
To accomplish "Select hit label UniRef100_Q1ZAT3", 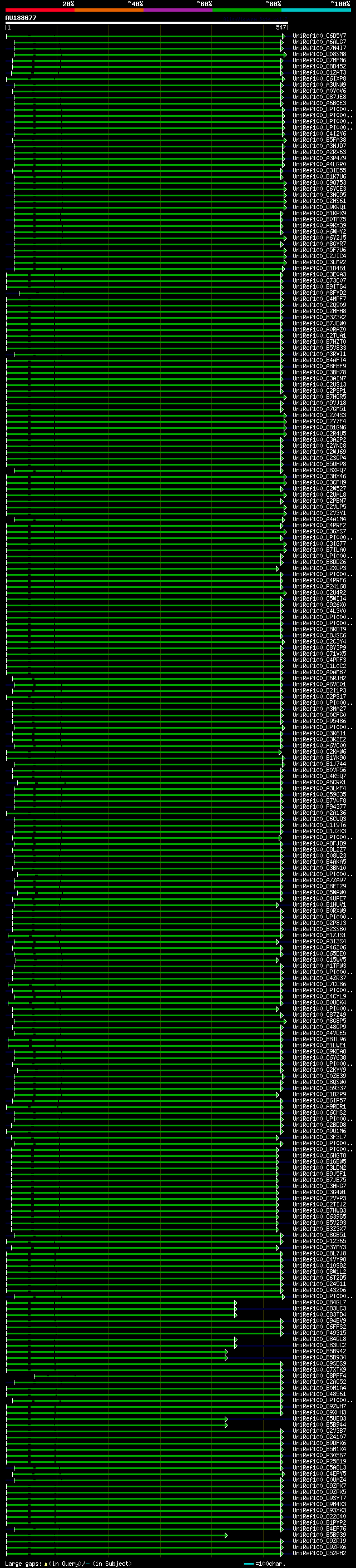I will click(319, 72).
